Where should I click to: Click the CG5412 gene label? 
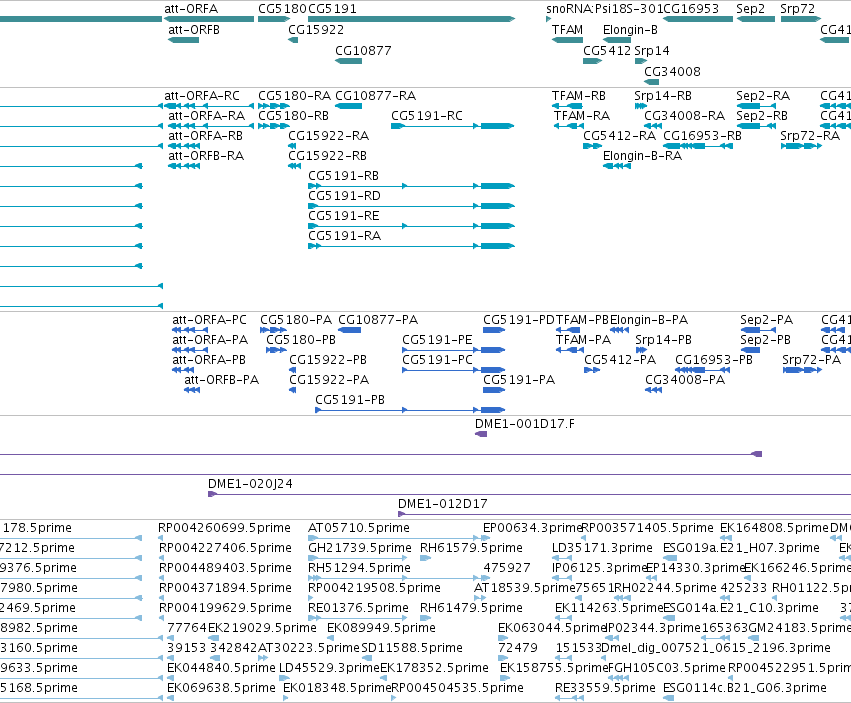607,51
